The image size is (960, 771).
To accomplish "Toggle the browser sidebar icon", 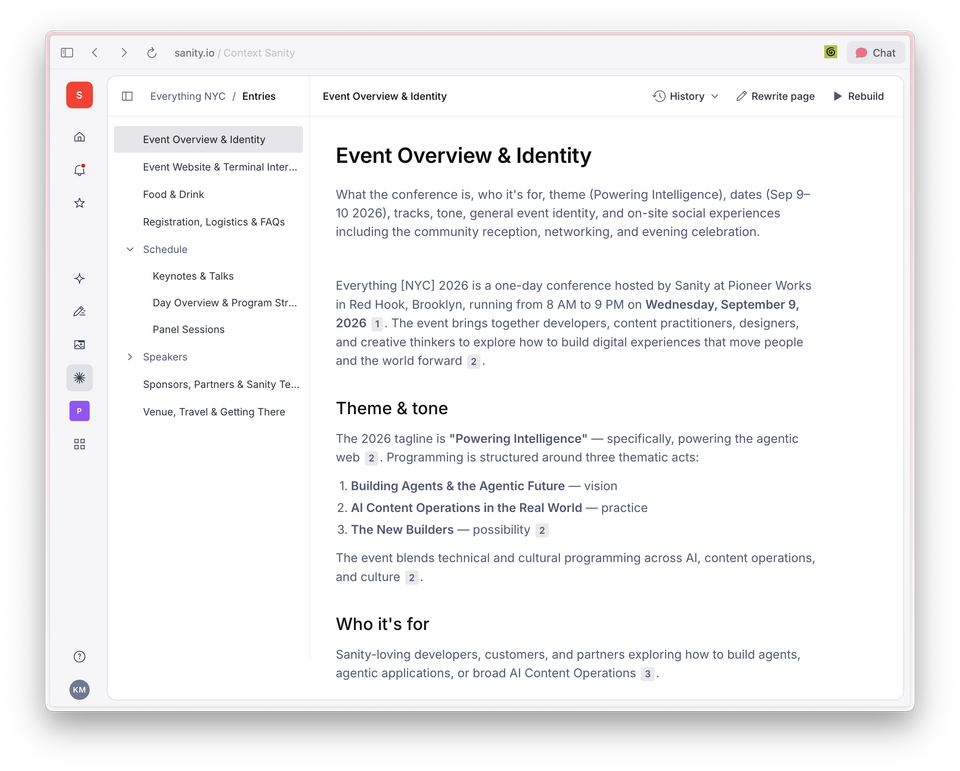I will click(67, 53).
